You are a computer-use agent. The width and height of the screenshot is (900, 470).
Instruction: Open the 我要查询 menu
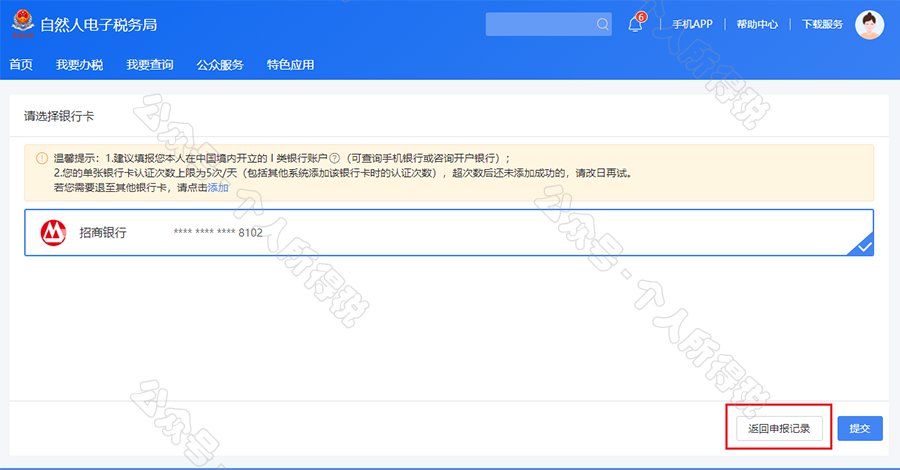click(150, 65)
